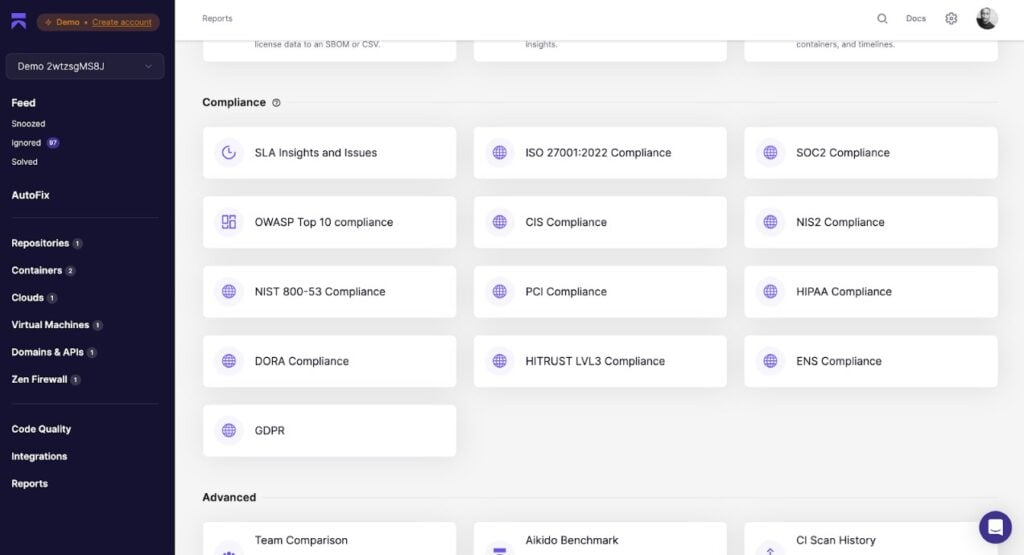Open Zen Firewall in sidebar
The image size is (1024, 555).
click(x=39, y=379)
